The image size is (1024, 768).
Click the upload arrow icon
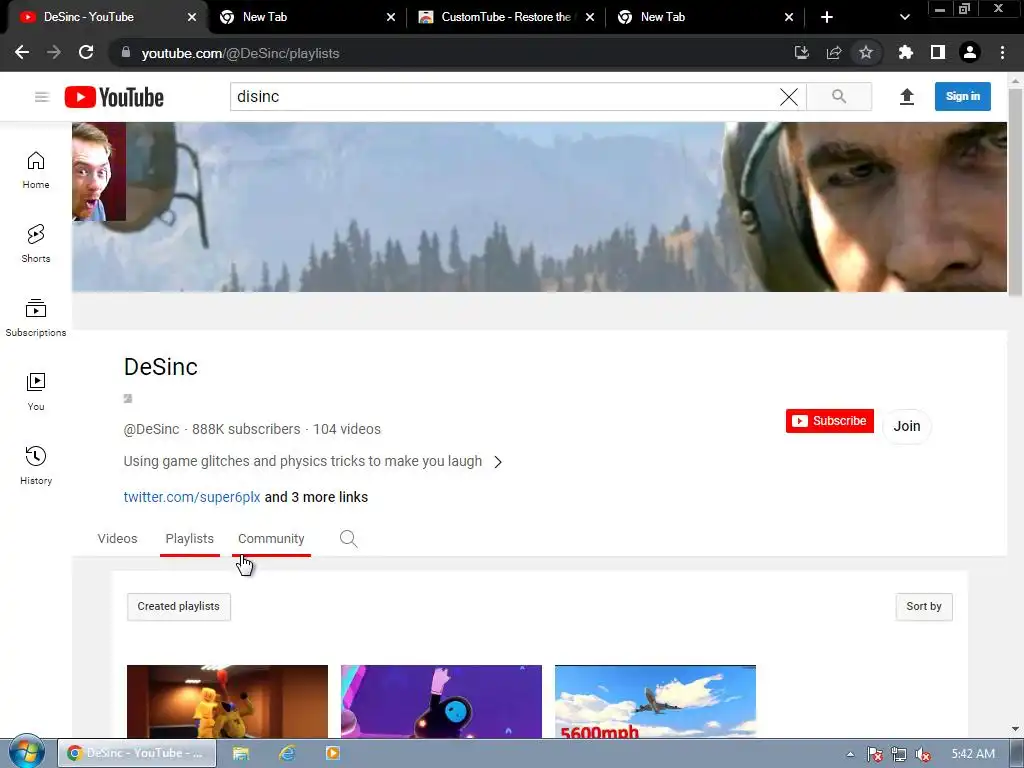click(906, 97)
